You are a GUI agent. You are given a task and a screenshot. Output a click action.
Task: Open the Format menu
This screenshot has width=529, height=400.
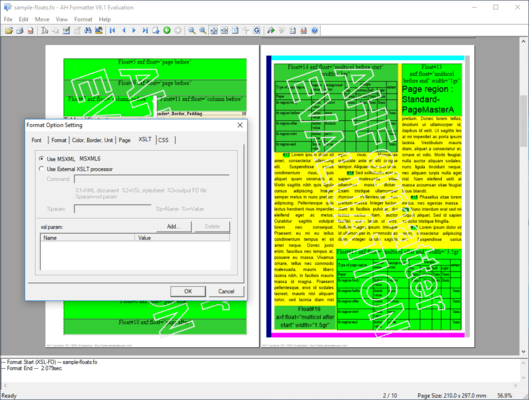coord(83,19)
